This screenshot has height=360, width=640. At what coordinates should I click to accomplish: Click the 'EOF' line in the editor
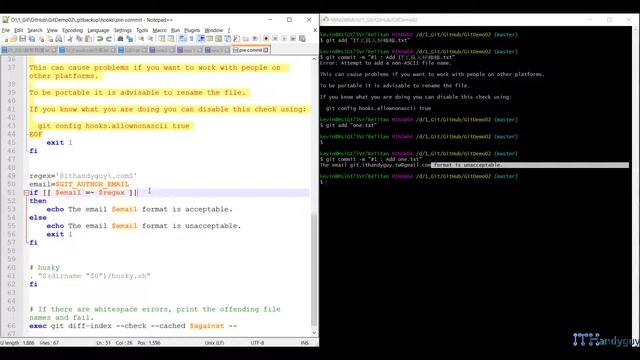click(36, 134)
